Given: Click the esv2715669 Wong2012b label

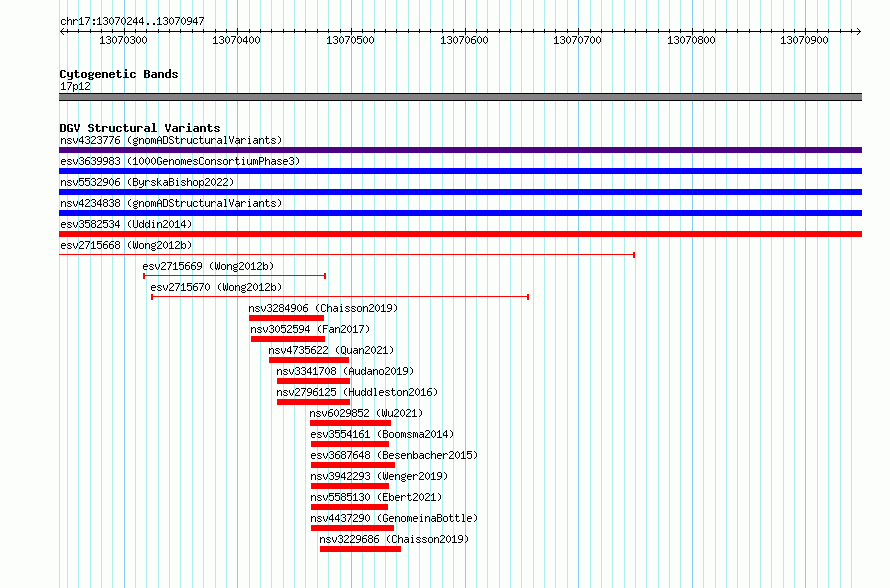Looking at the screenshot, I should pyautogui.click(x=208, y=266).
